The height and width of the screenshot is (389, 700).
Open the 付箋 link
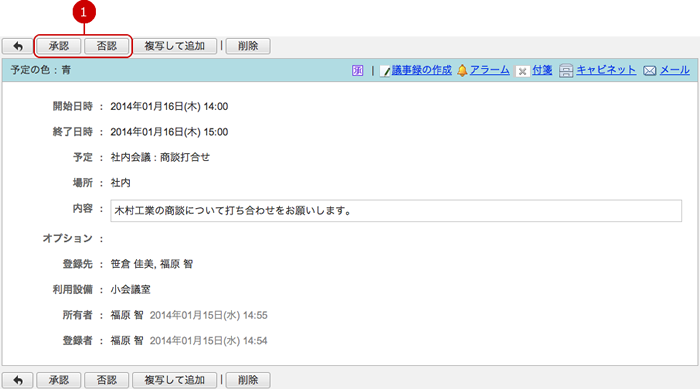click(542, 70)
